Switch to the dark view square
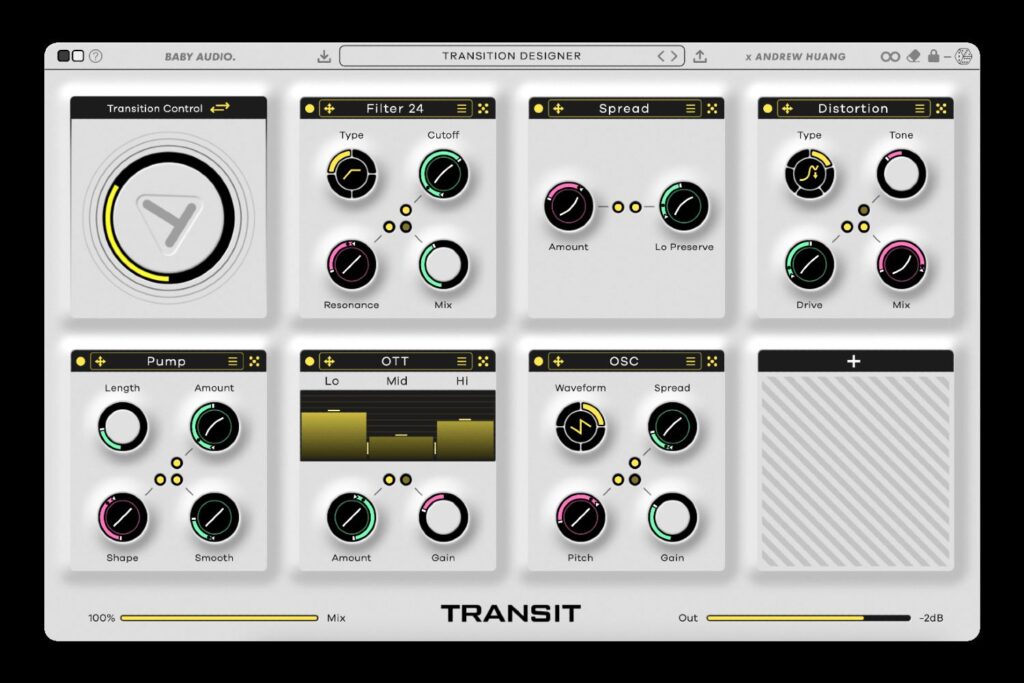 (x=64, y=56)
